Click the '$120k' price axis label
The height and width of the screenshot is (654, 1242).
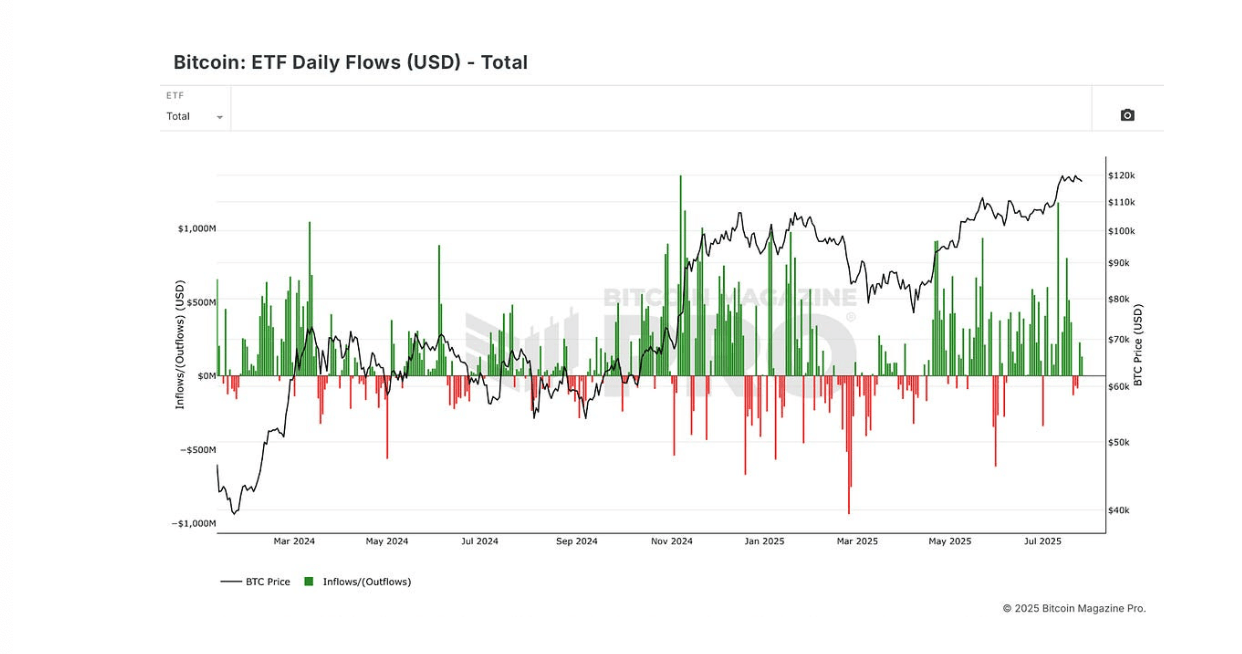(x=1121, y=176)
